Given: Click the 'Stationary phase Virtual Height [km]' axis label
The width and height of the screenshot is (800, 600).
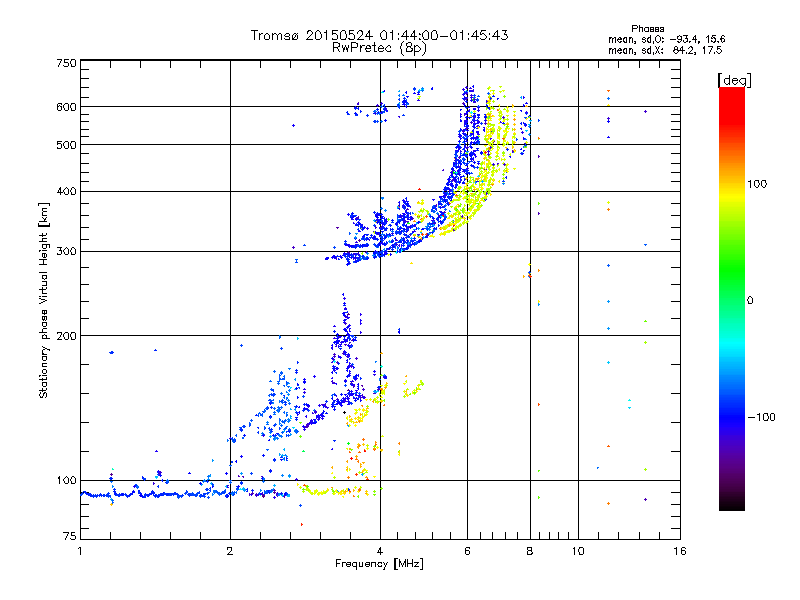Looking at the screenshot, I should [44, 300].
